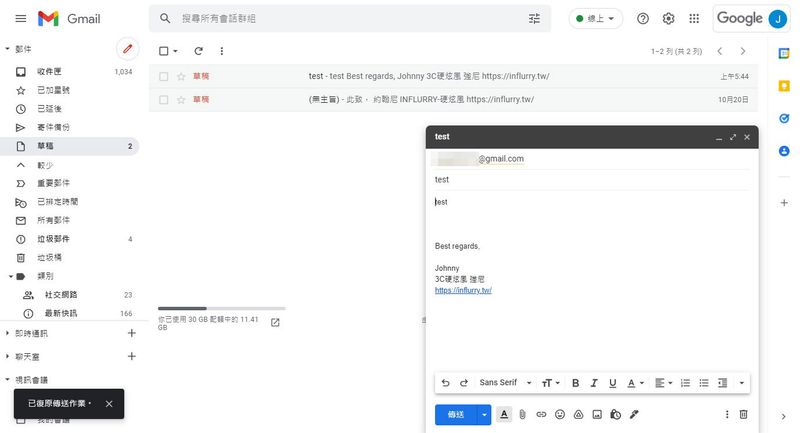Open the Google apps grid
Image resolution: width=800 pixels, height=433 pixels.
(x=694, y=19)
